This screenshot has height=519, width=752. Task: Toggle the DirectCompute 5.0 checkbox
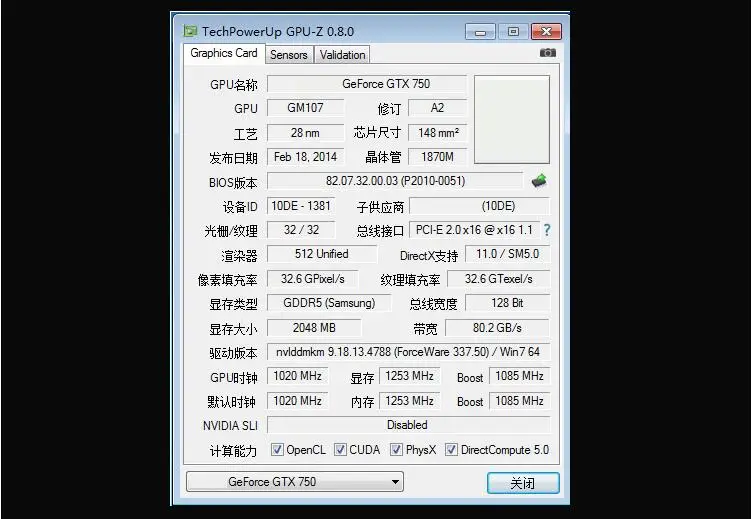[451, 449]
